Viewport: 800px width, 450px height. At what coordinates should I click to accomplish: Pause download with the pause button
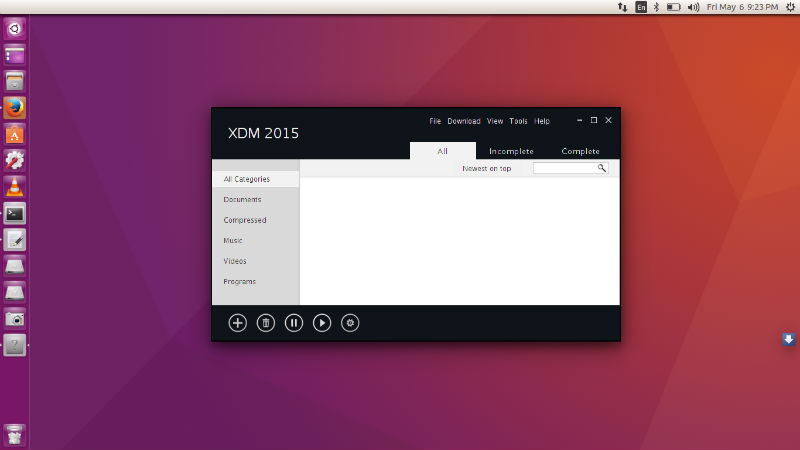pos(293,323)
